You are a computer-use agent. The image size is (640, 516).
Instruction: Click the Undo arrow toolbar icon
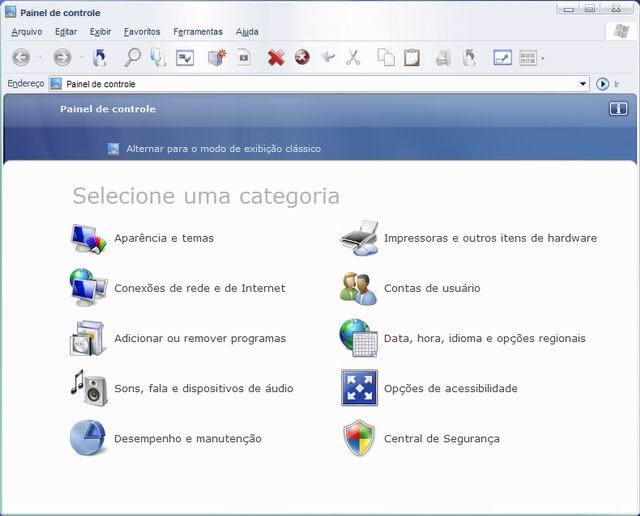(x=328, y=57)
